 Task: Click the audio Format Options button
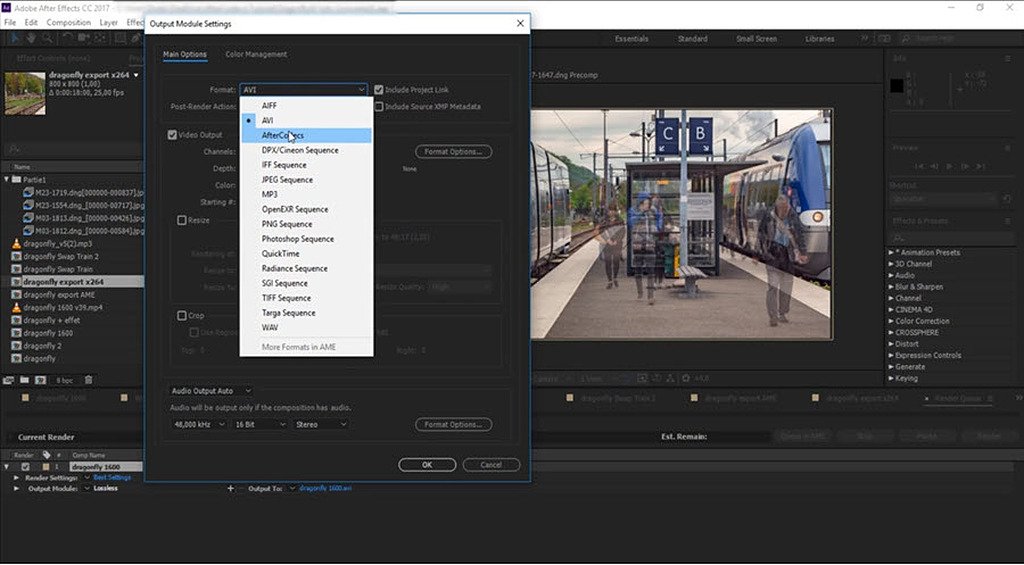453,425
